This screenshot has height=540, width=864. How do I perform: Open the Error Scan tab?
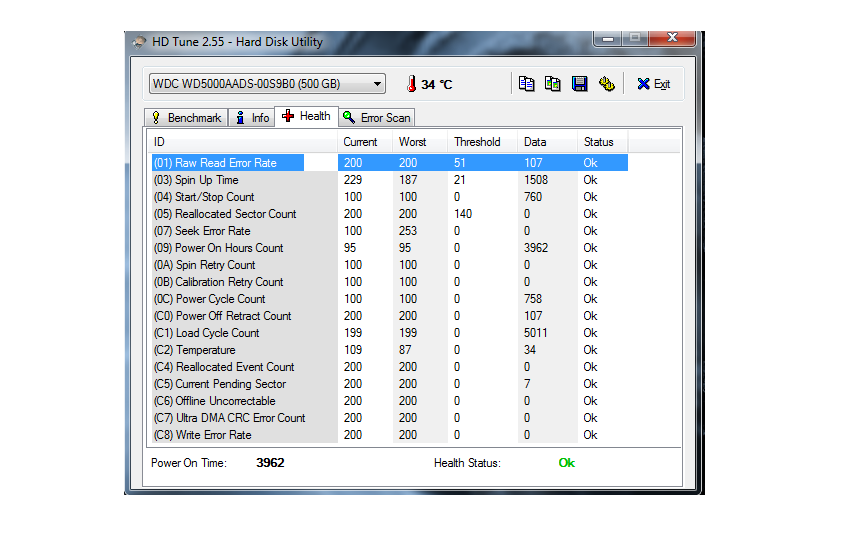377,118
